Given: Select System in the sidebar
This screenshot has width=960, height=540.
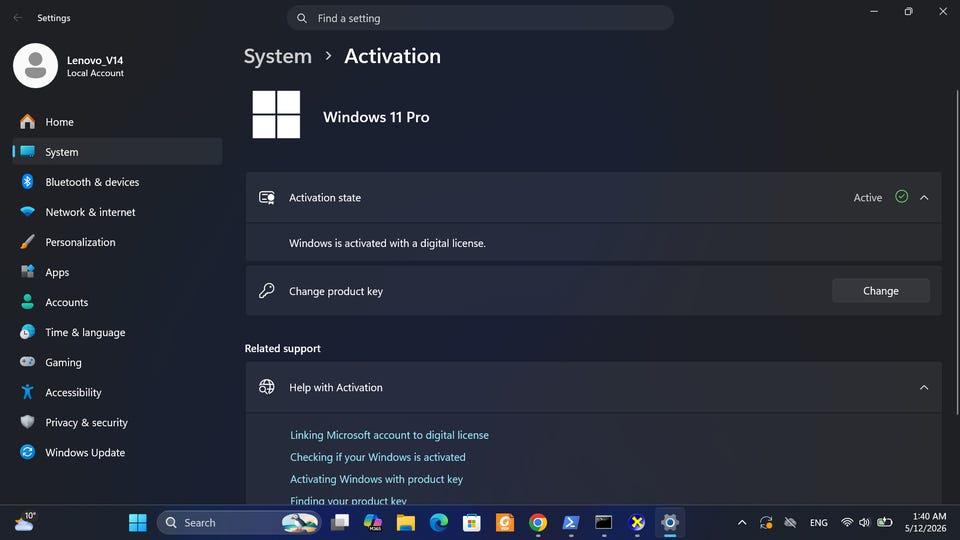Looking at the screenshot, I should point(117,152).
